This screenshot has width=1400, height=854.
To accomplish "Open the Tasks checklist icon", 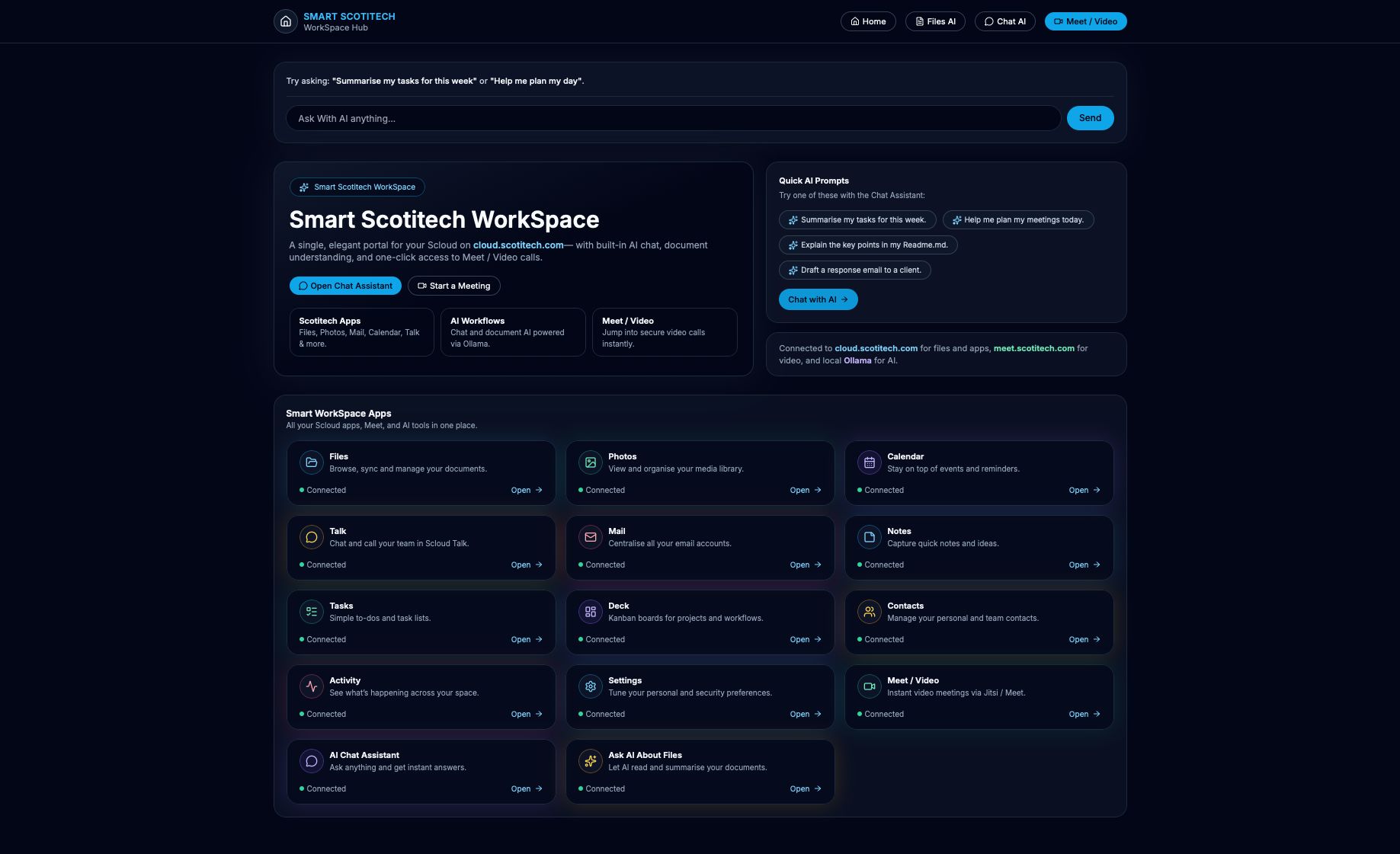I will pyautogui.click(x=311, y=612).
